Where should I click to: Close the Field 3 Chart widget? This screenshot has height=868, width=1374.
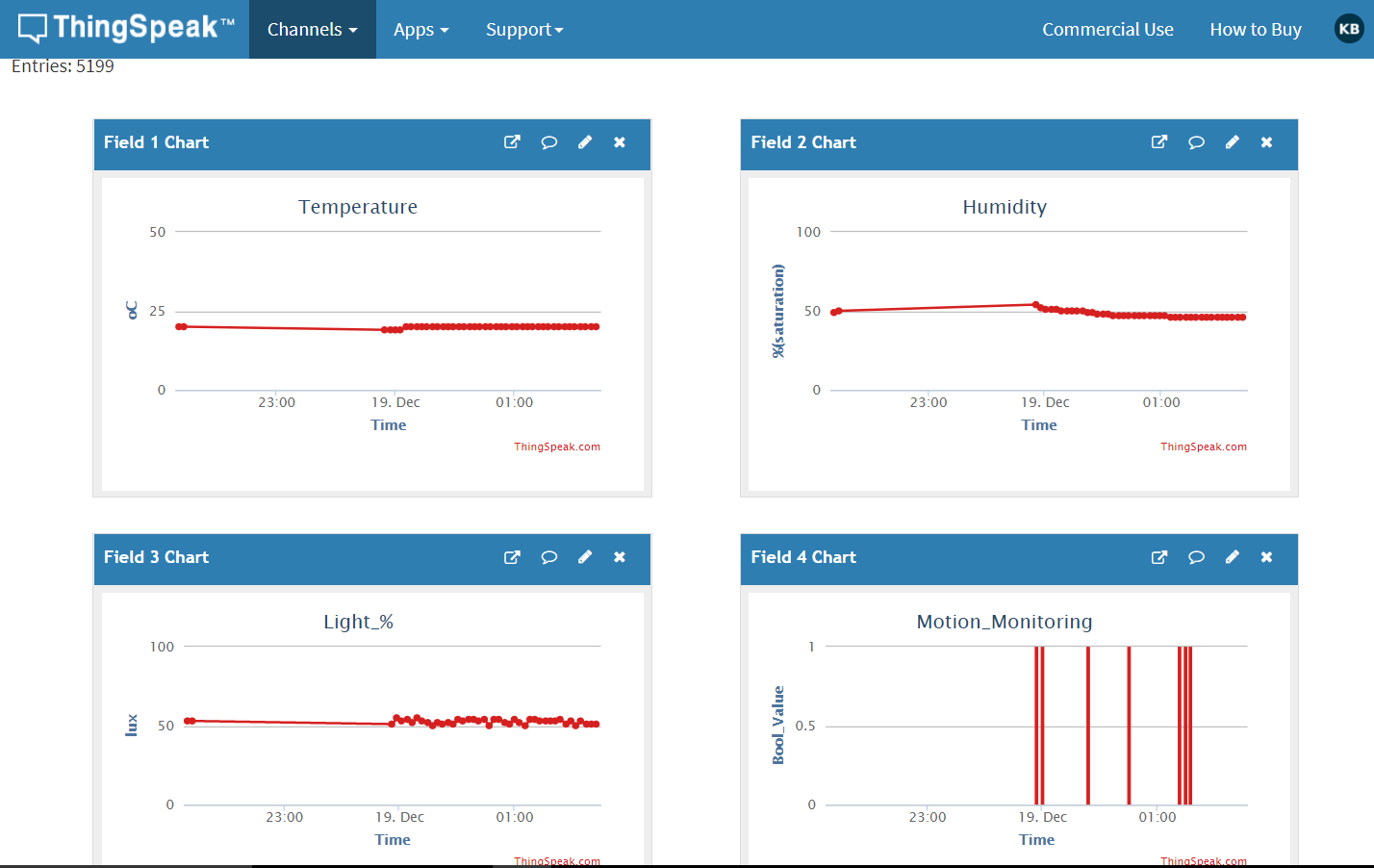[x=620, y=557]
